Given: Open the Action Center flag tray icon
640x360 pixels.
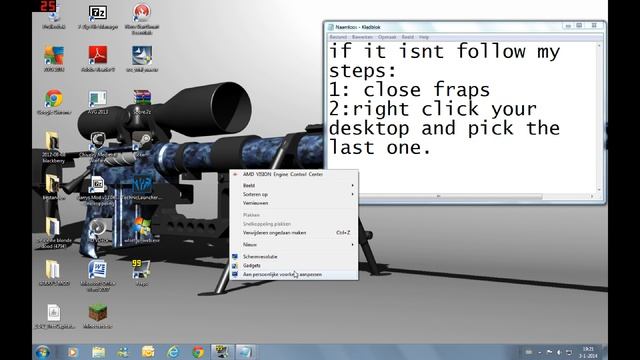Looking at the screenshot, I should [549, 352].
